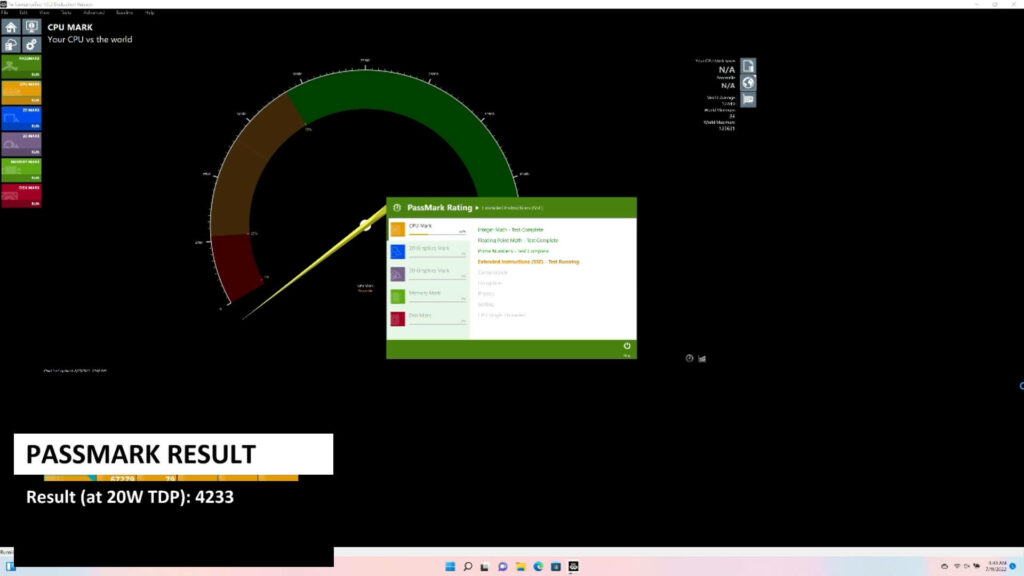
Task: Click the N/A CPU Mark score value
Action: (x=727, y=69)
